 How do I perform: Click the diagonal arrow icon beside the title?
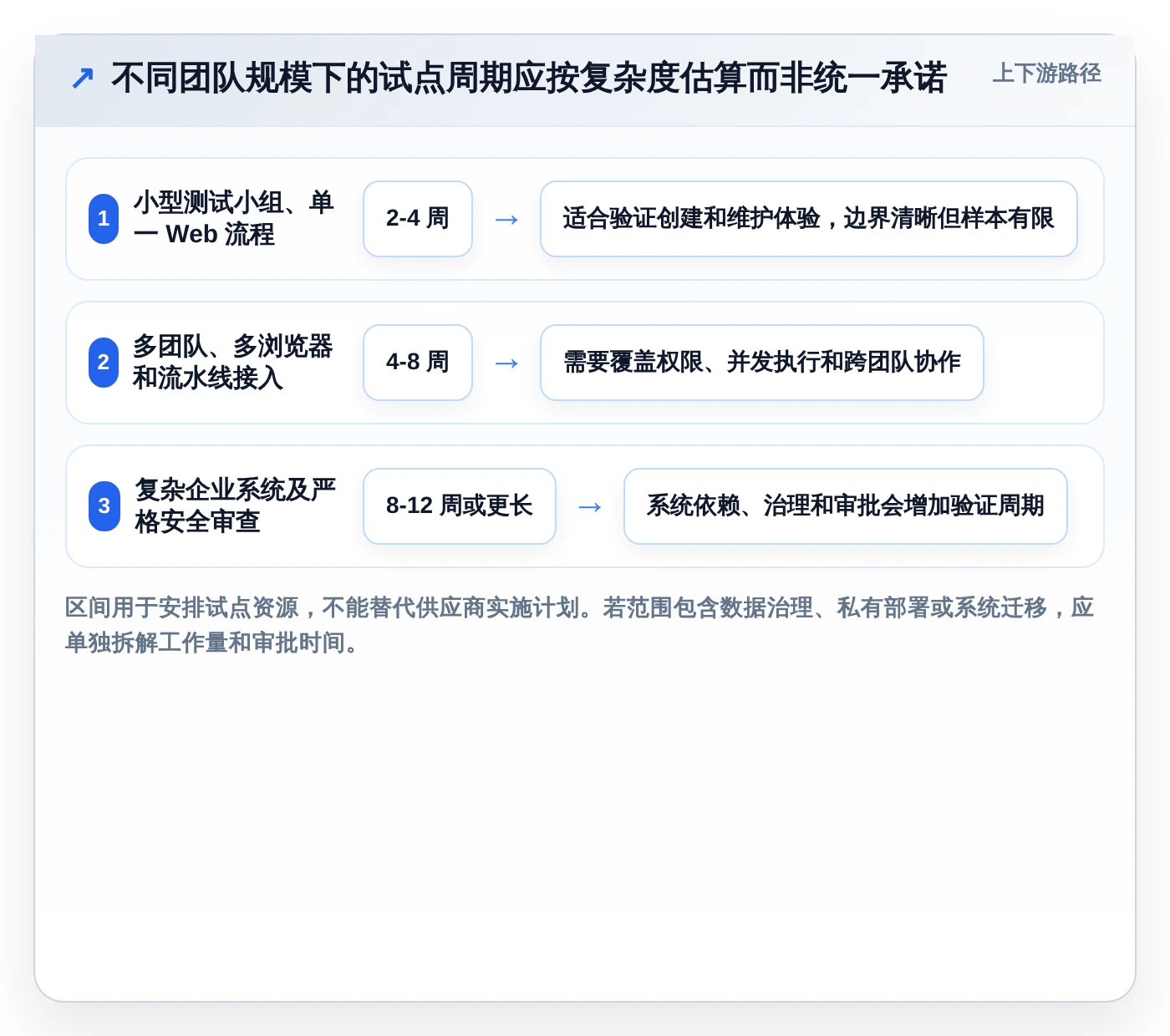pos(83,78)
